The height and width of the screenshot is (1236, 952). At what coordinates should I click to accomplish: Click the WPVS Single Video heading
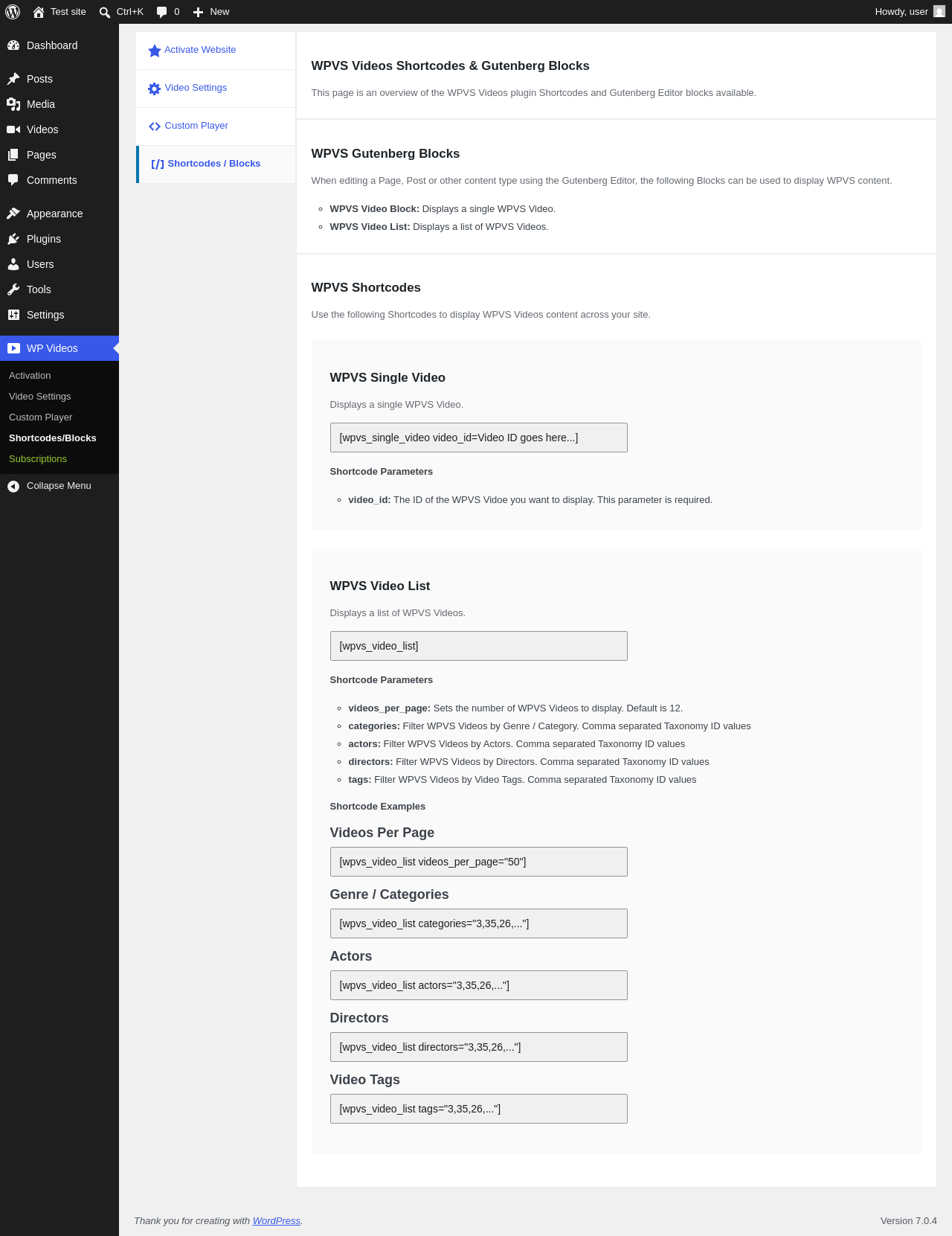coord(387,378)
